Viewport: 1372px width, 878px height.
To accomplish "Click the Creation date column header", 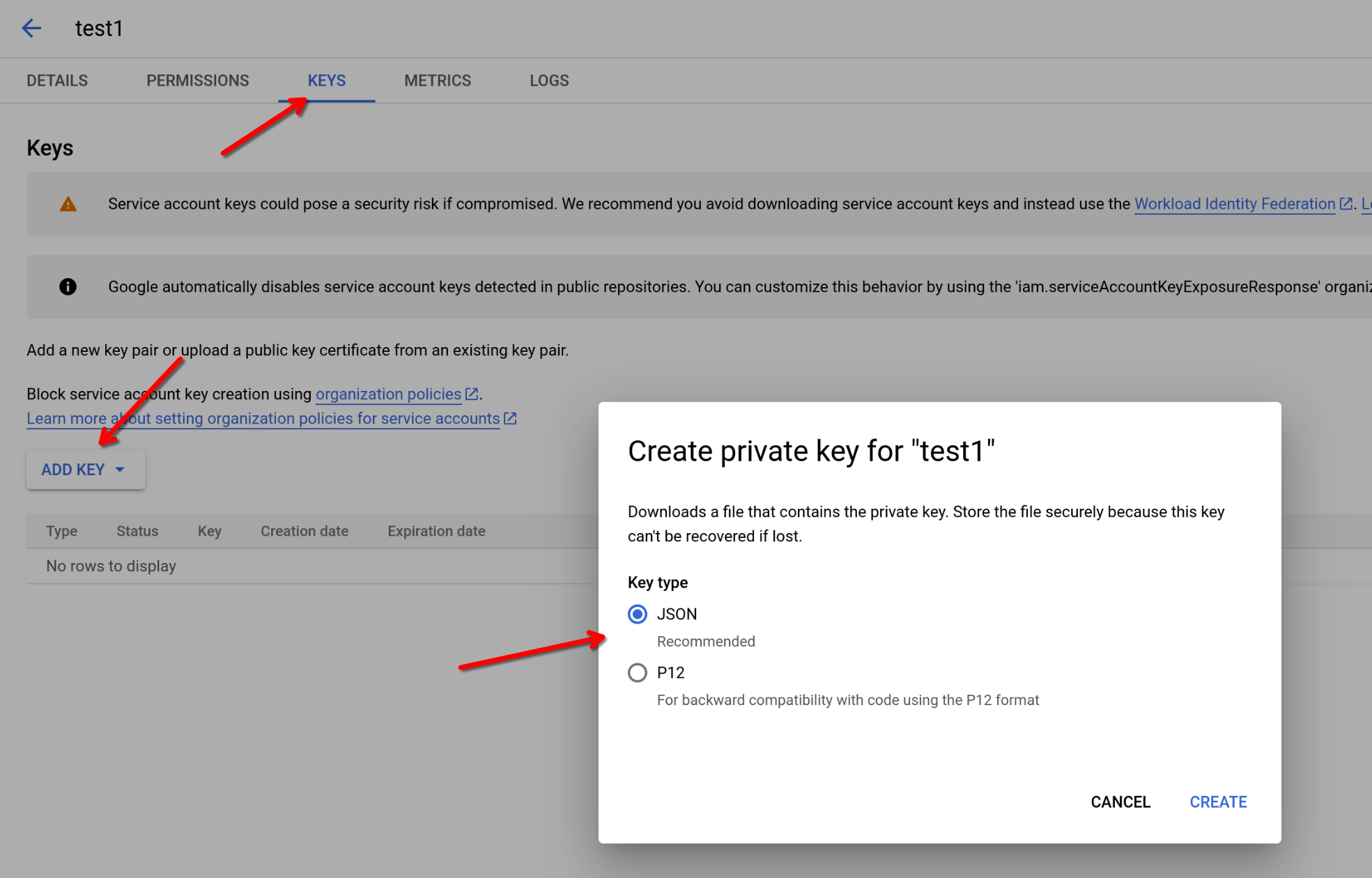I will (x=305, y=530).
